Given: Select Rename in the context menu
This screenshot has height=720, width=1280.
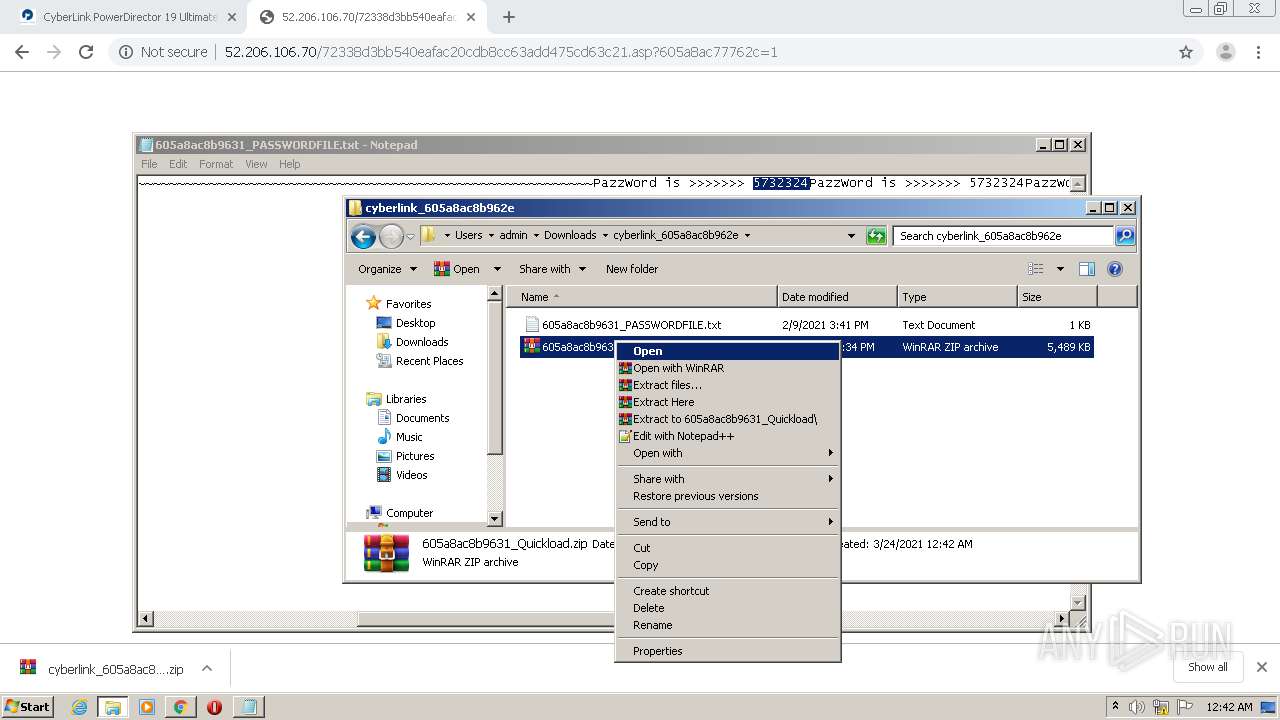Looking at the screenshot, I should [727, 625].
